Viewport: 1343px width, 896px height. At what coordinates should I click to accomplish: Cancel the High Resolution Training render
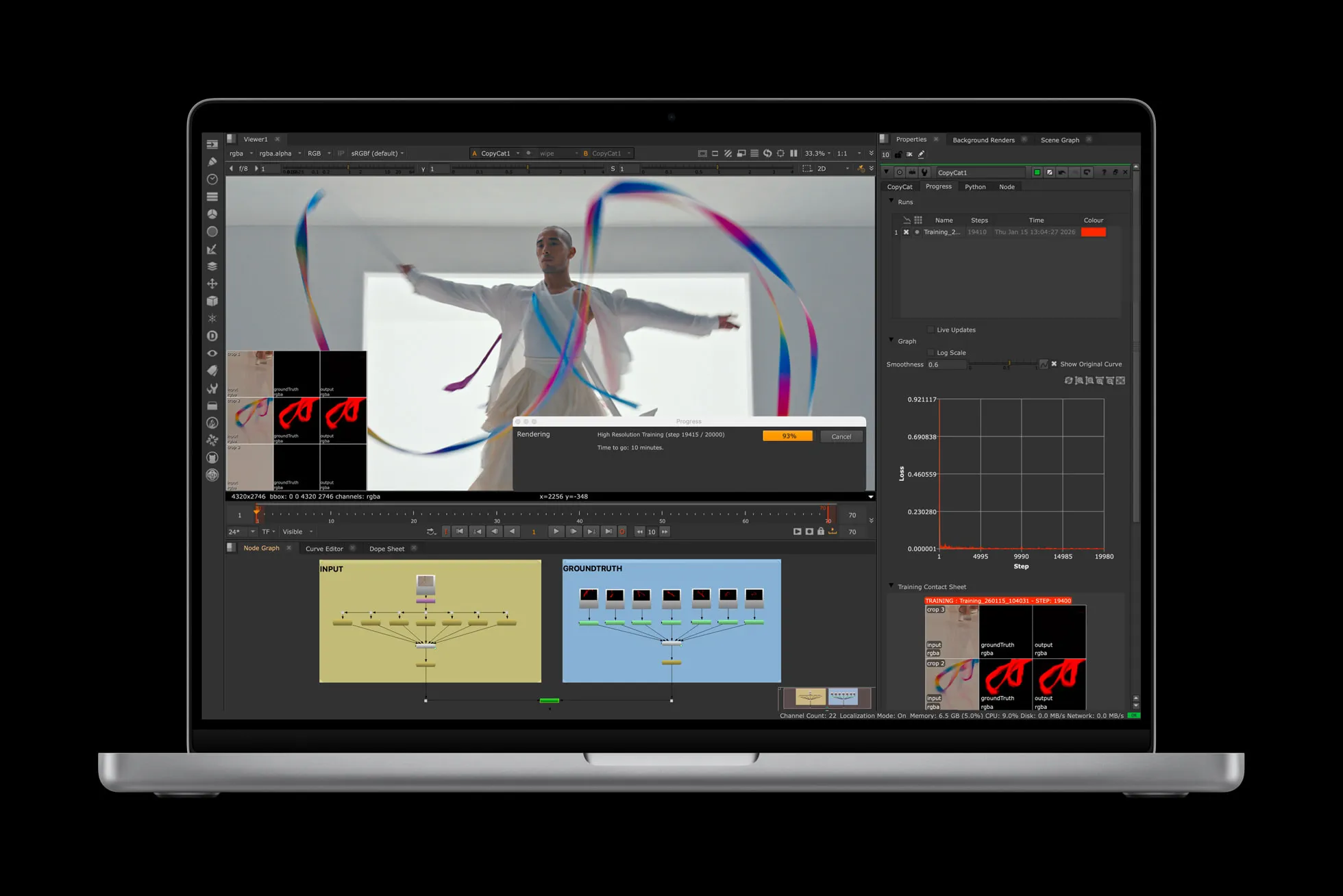[x=841, y=436]
